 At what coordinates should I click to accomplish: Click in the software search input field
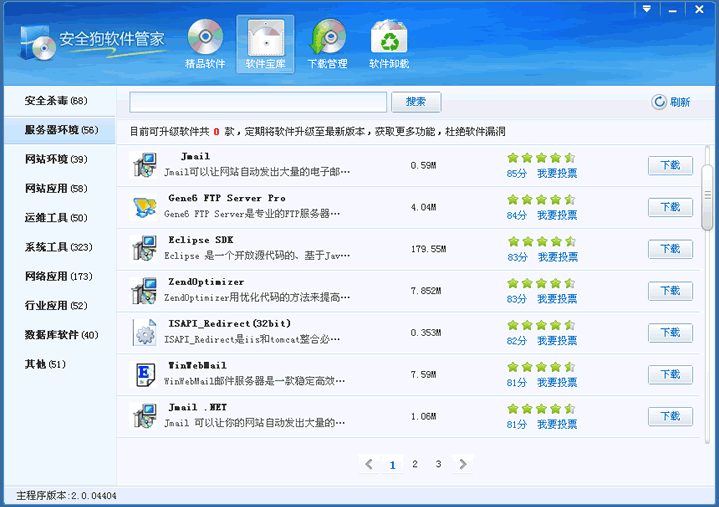tap(258, 102)
